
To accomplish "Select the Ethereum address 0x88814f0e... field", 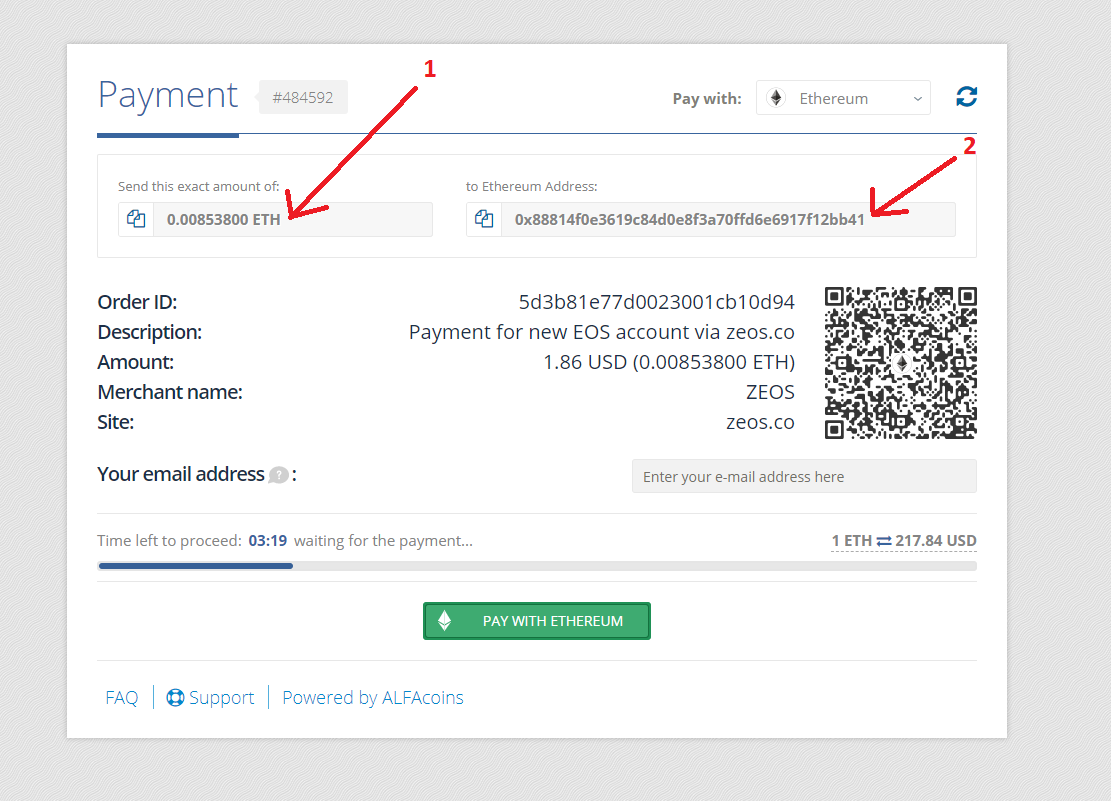I will [728, 219].
